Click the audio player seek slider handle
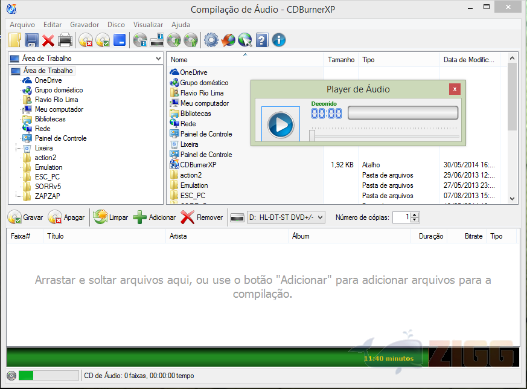This screenshot has width=527, height=389. [312, 135]
